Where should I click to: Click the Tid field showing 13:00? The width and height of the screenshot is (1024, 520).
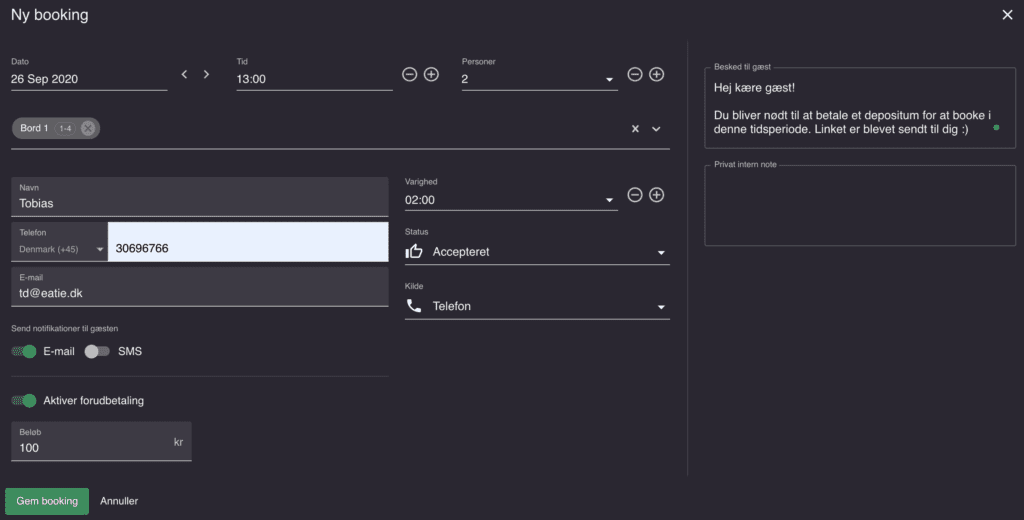pyautogui.click(x=314, y=79)
